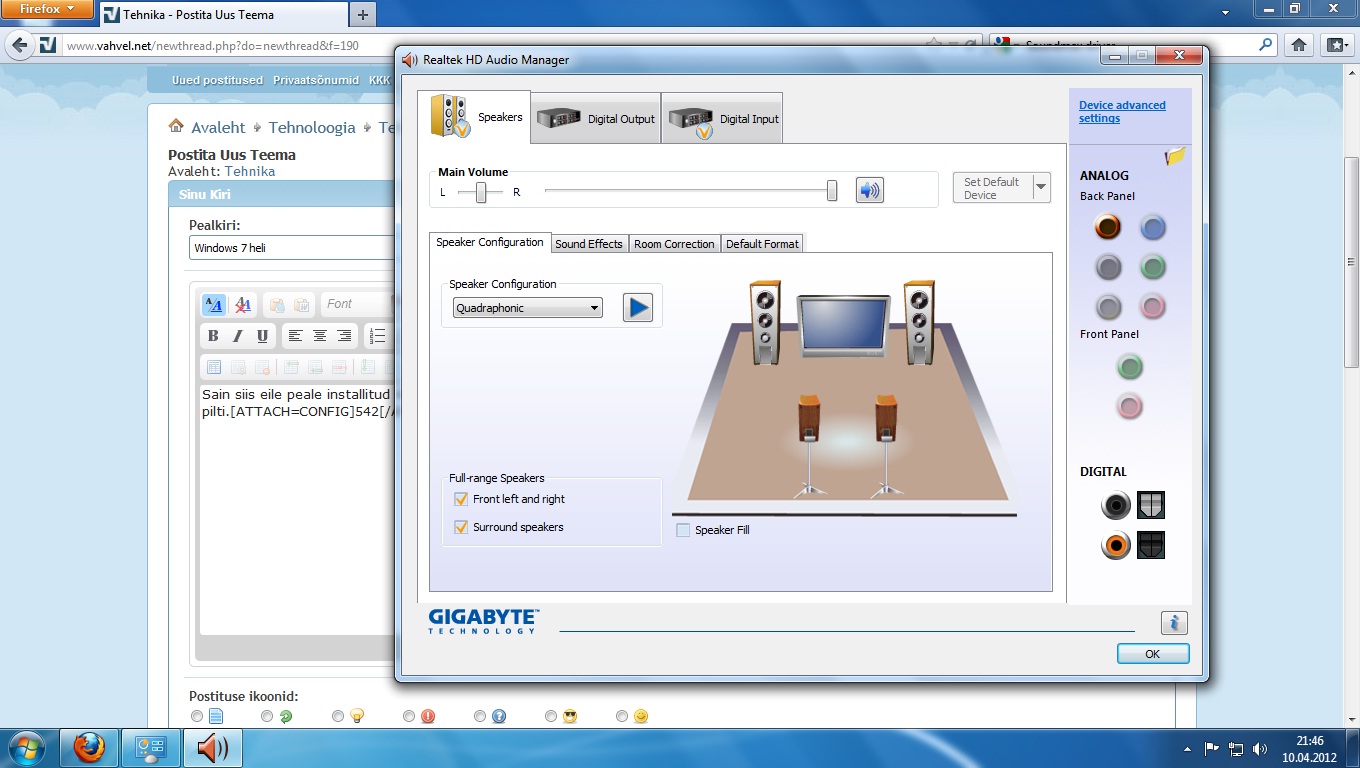Click the blue back panel jack
Screen dimensions: 1360x768
point(1153,227)
